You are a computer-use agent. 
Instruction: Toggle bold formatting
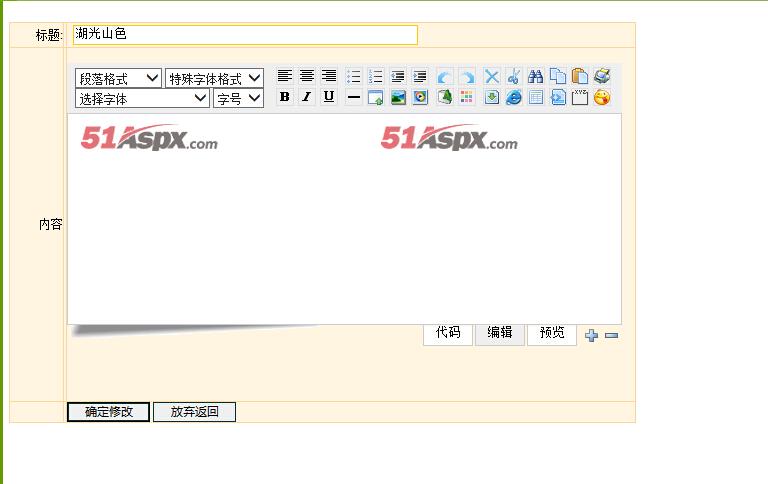(285, 97)
